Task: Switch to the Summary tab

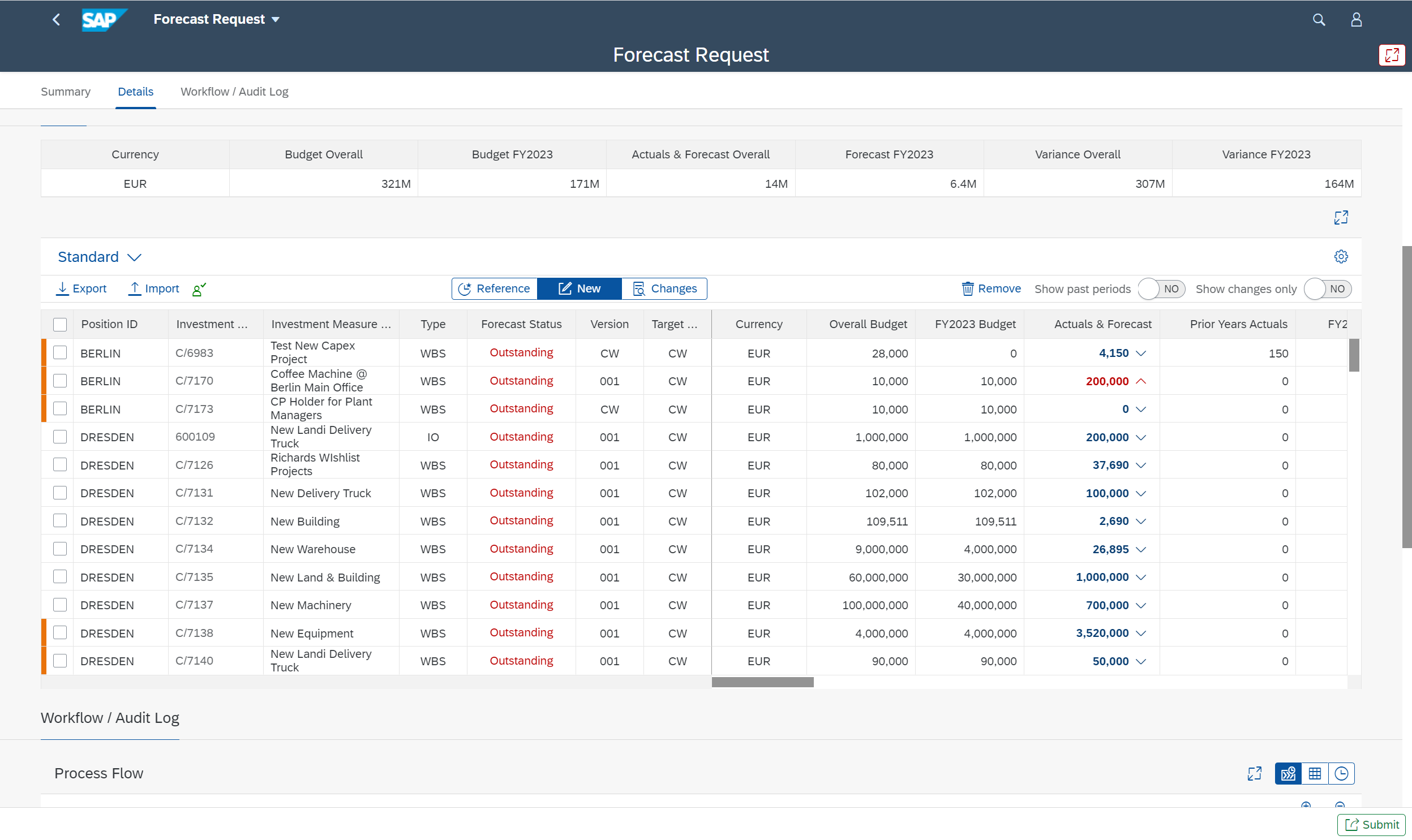Action: [65, 91]
